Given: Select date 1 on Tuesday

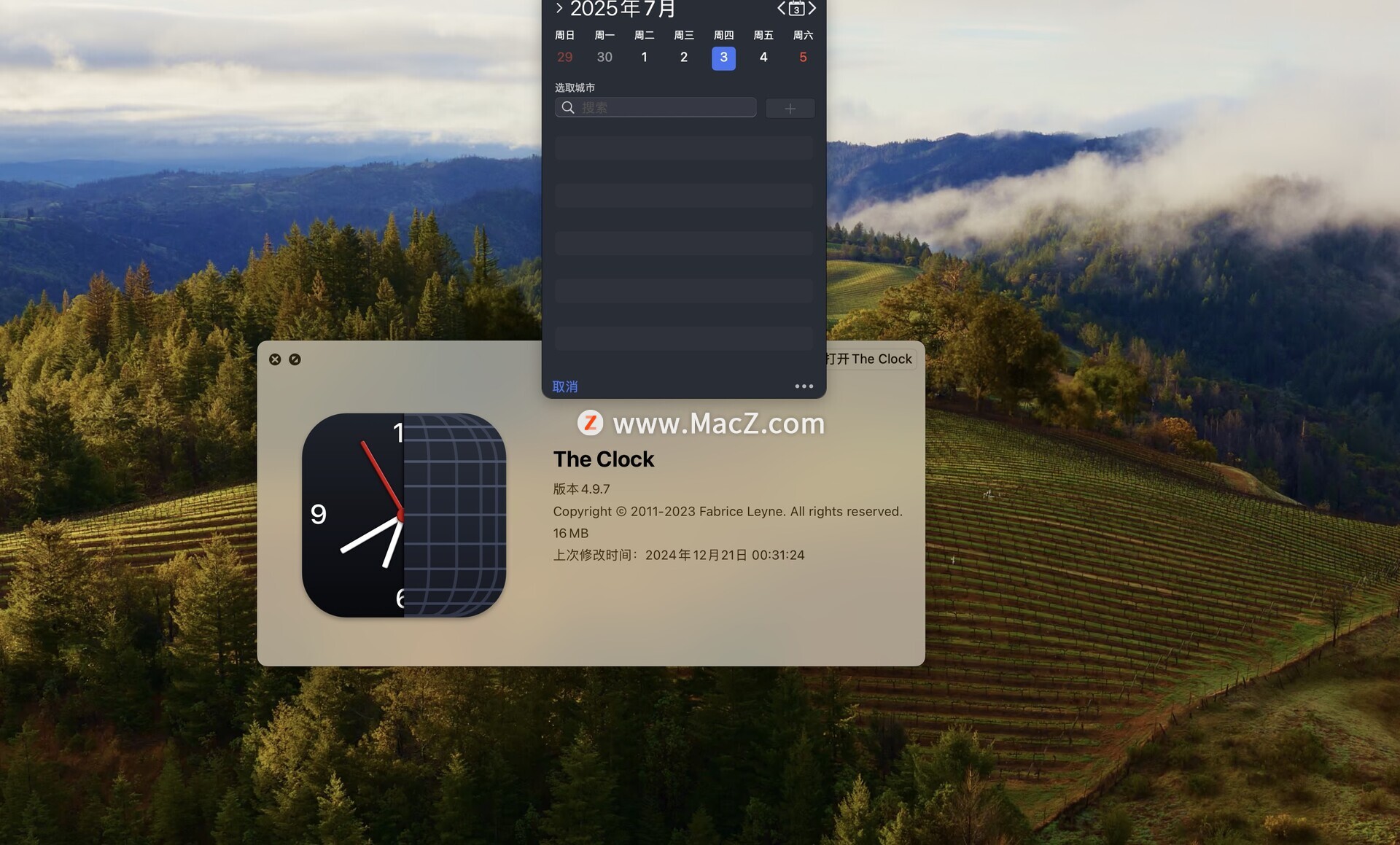Looking at the screenshot, I should (x=644, y=57).
